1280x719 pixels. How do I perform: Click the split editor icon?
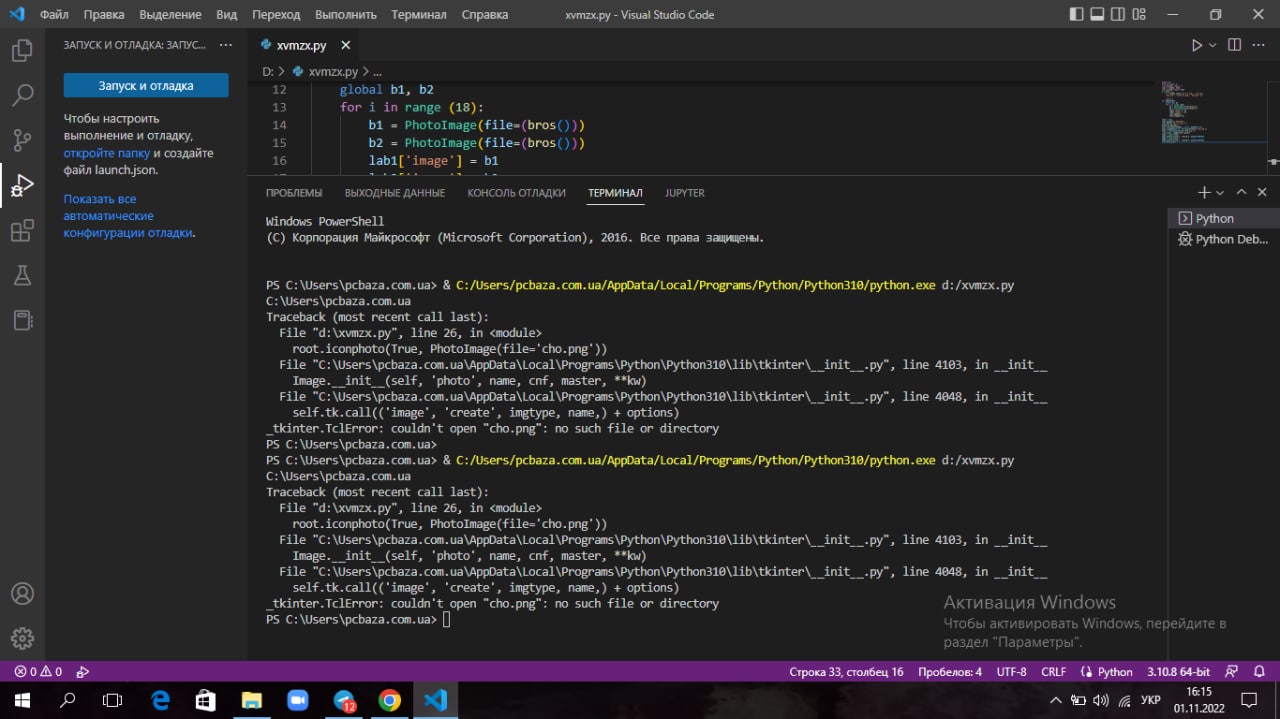point(1234,45)
